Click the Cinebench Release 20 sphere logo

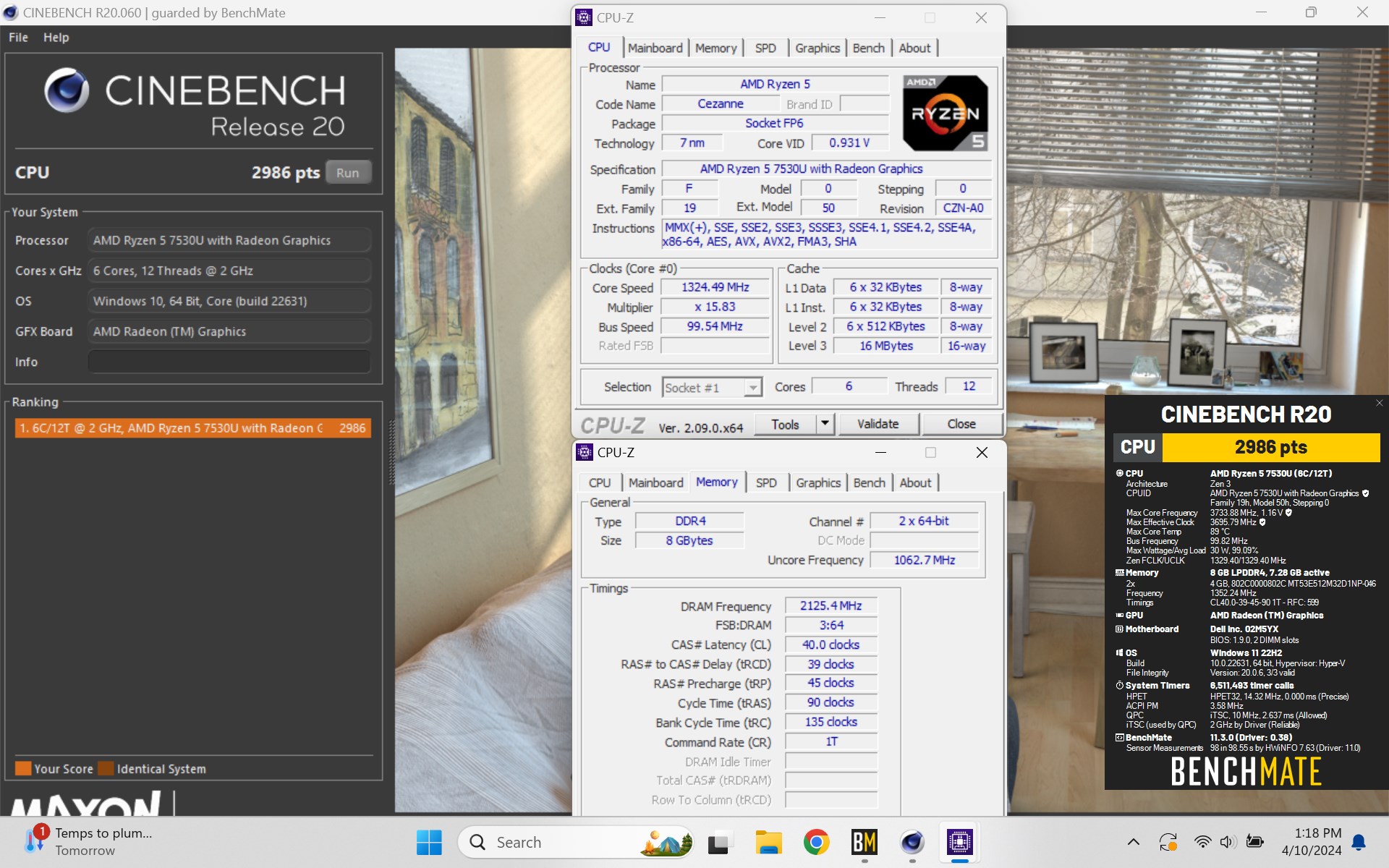click(67, 90)
